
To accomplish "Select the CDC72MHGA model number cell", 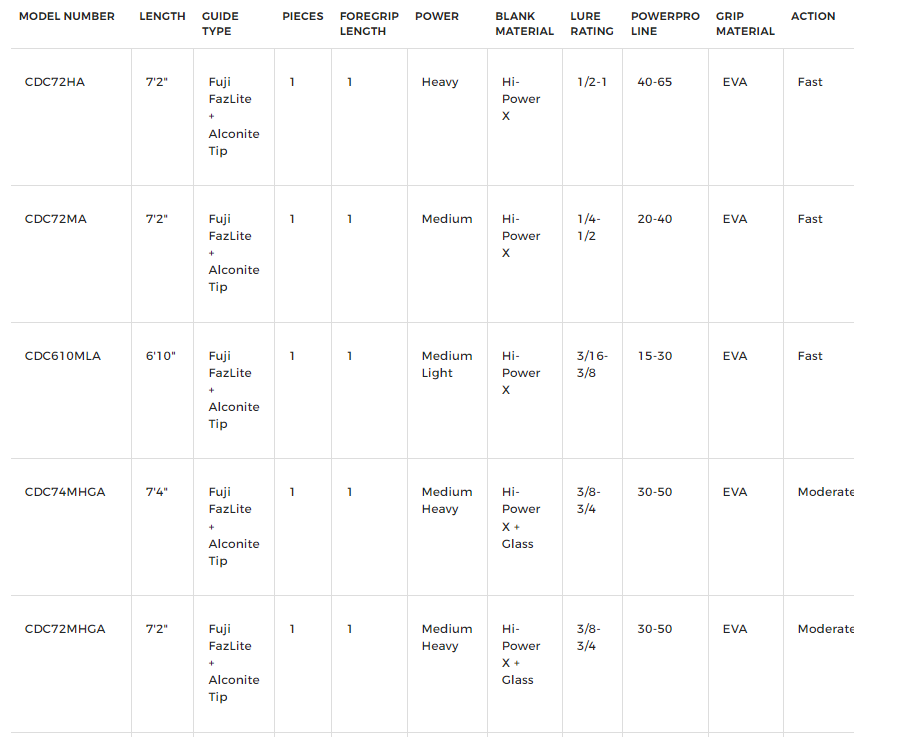I will pyautogui.click(x=65, y=629).
